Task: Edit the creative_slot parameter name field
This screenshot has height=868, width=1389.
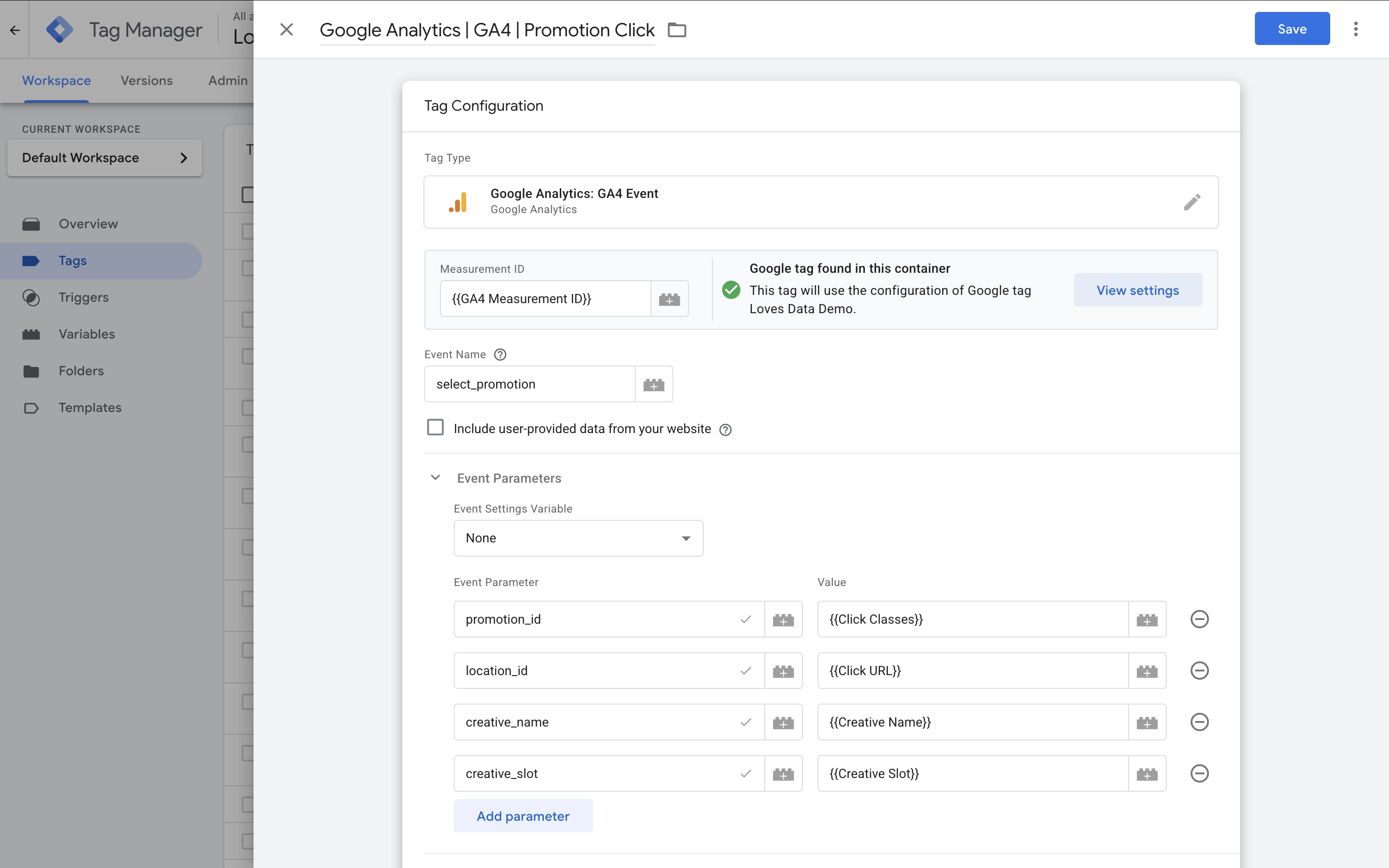Action: (609, 774)
